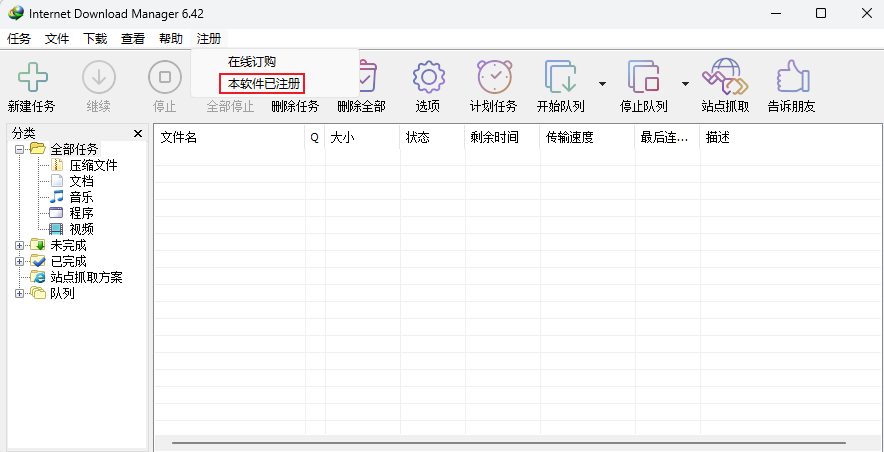This screenshot has width=884, height=452.
Task: Click the IDM application icon in title bar
Action: pos(16,12)
